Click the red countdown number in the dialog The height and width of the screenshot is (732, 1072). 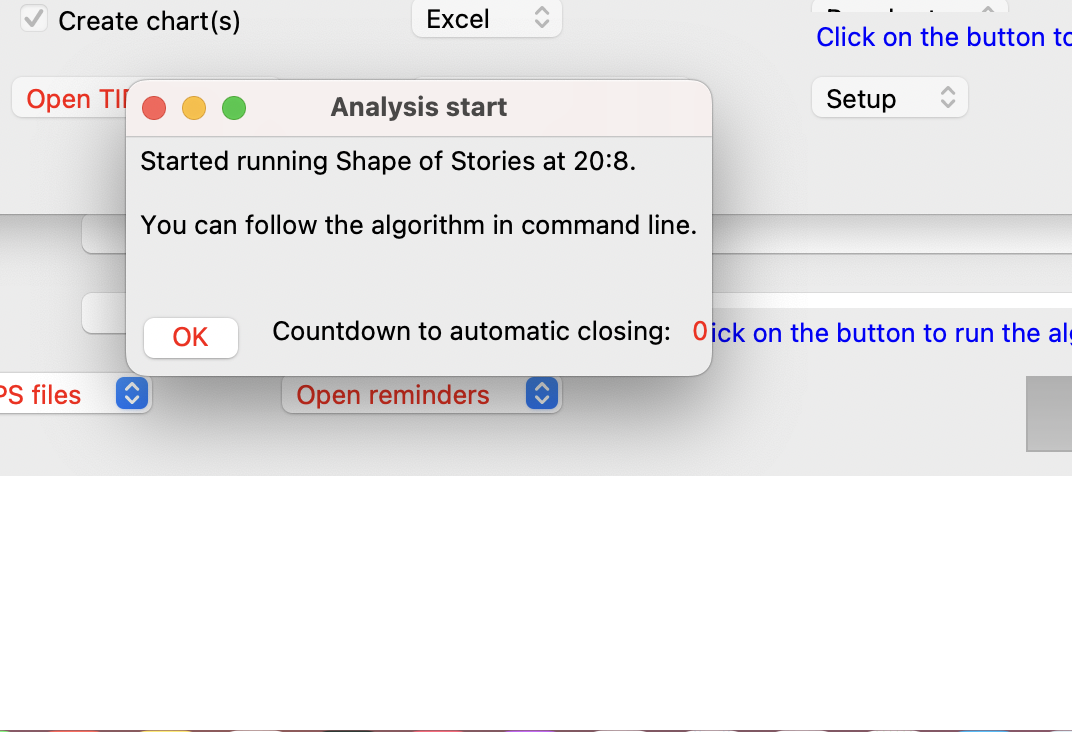(x=700, y=332)
